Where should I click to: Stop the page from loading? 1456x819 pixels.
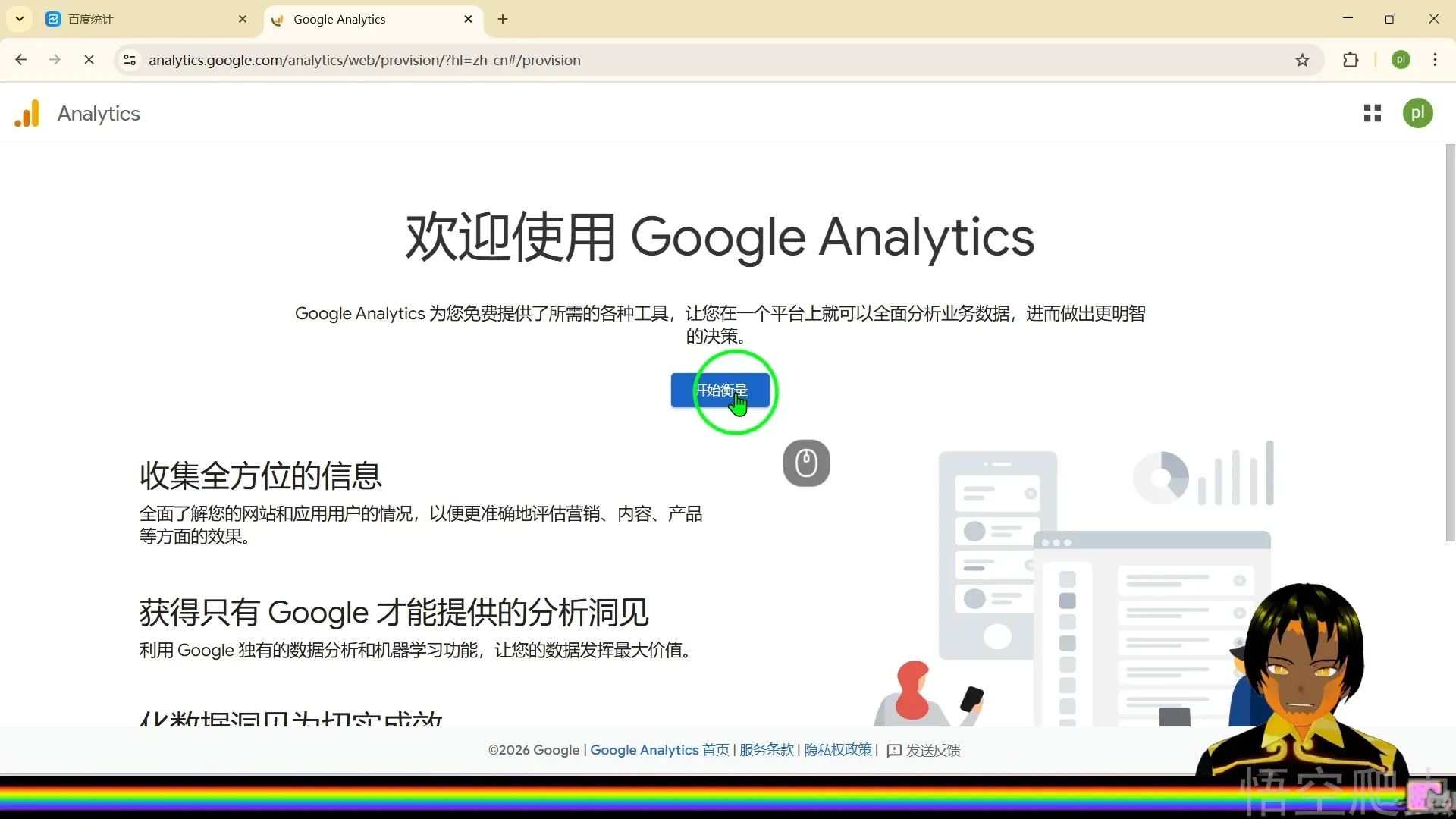tap(89, 61)
